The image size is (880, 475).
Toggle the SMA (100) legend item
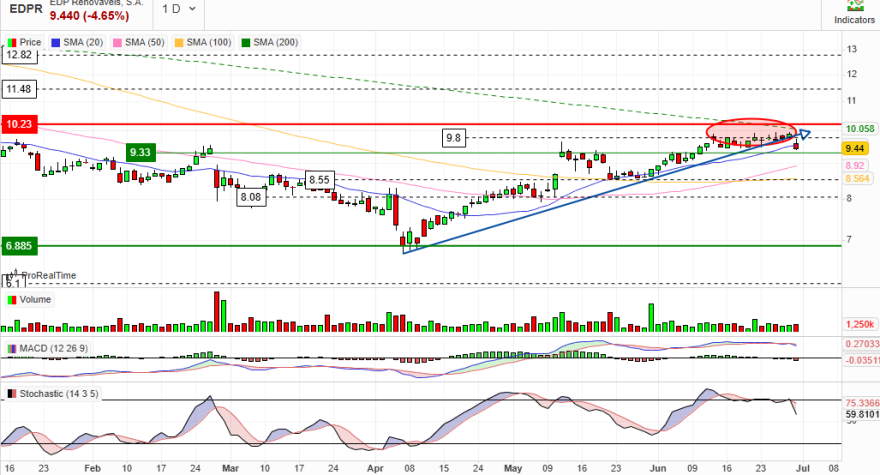click(x=203, y=42)
